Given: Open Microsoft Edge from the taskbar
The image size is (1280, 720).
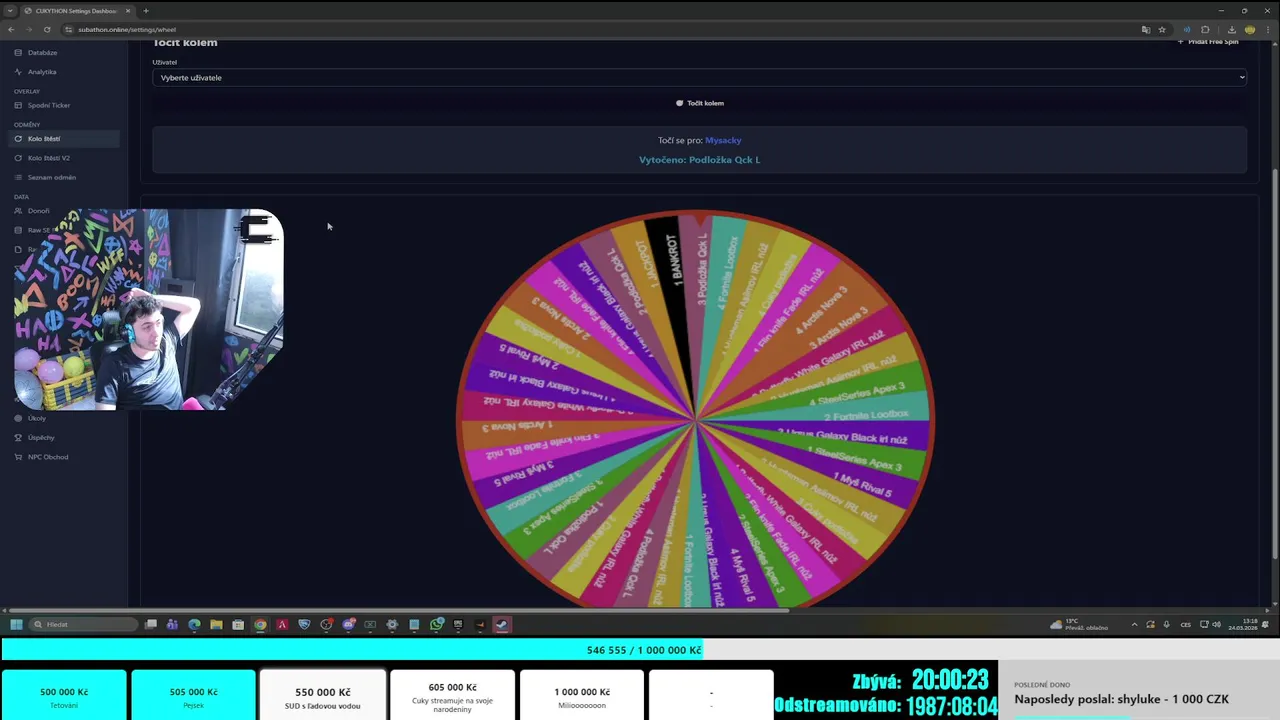Looking at the screenshot, I should 194,624.
